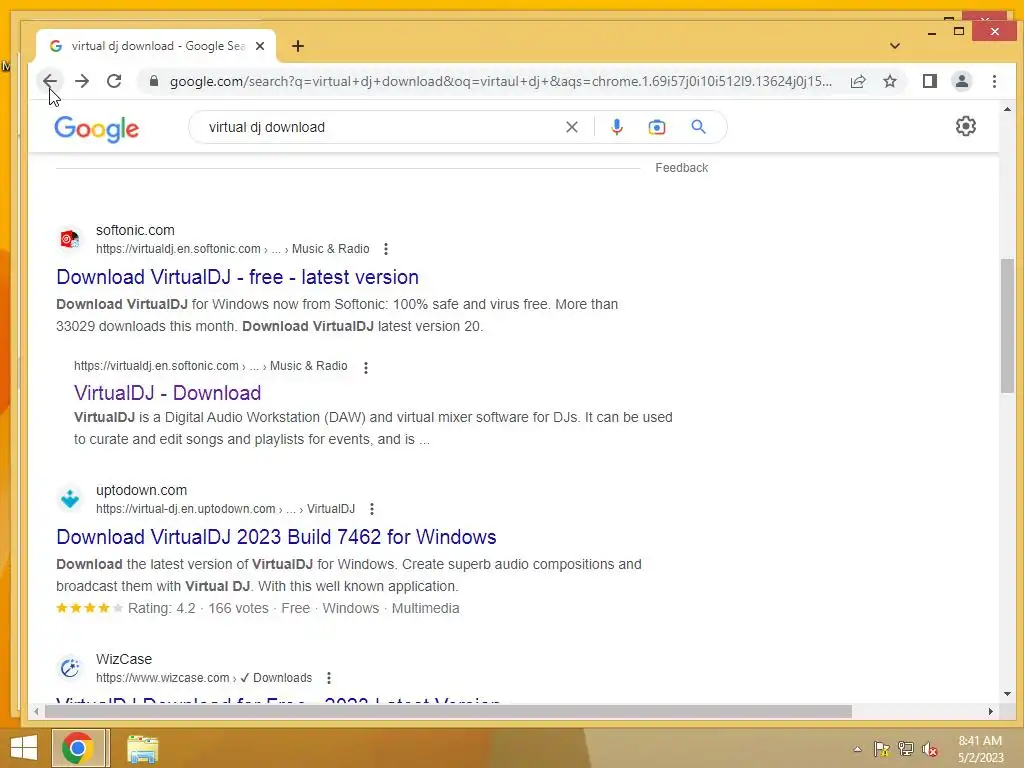Open Action Center flag icon
Image resolution: width=1024 pixels, height=768 pixels.
coord(881,749)
